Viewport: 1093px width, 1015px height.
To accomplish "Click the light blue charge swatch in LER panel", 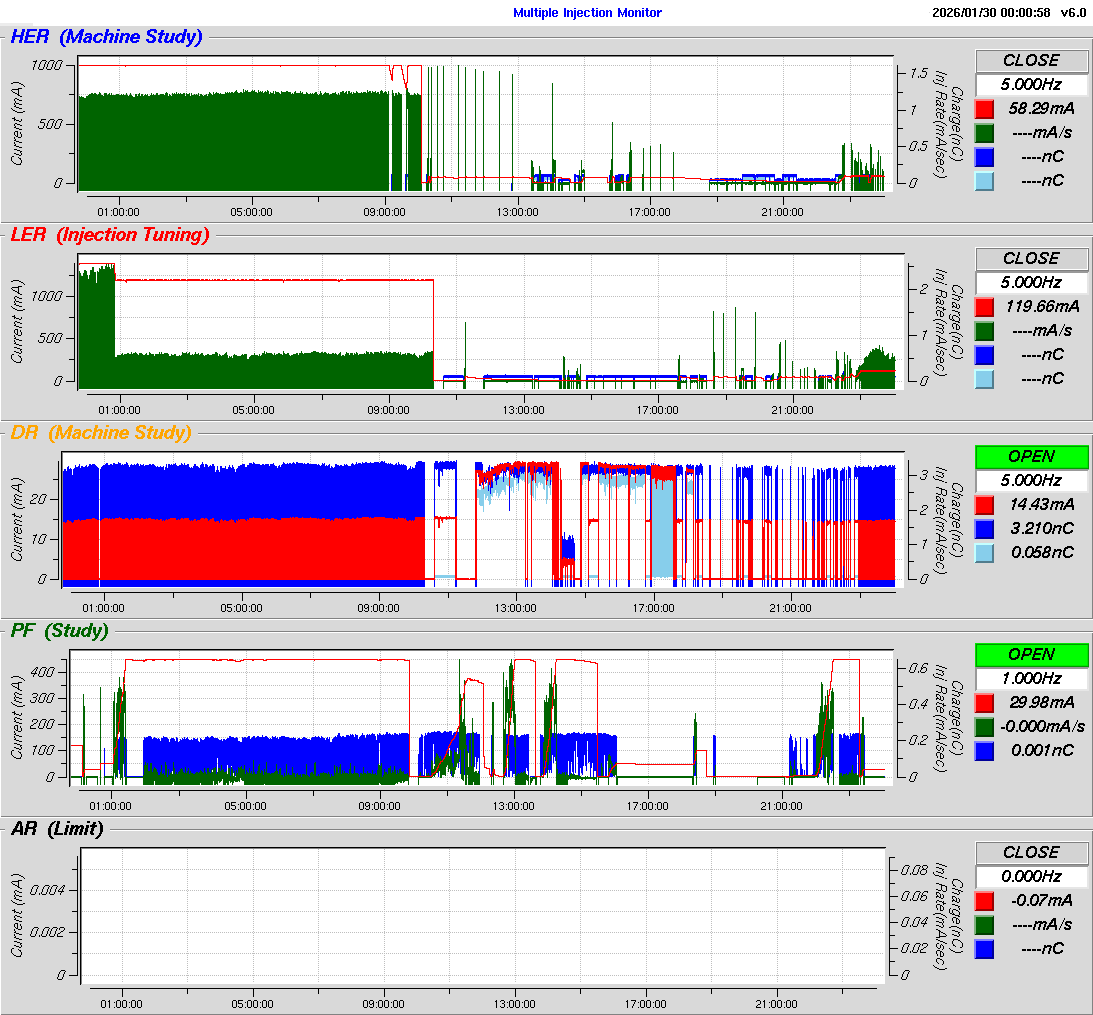I will coord(984,378).
